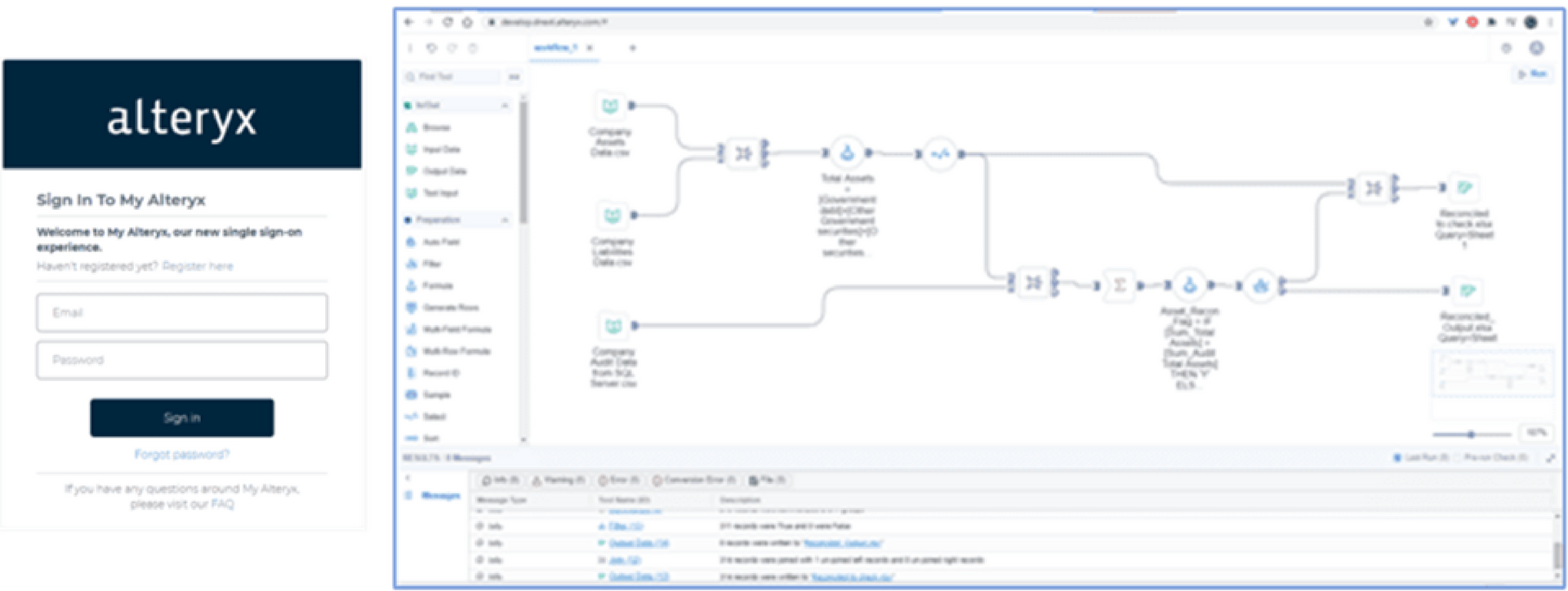Click the Find Tool search box
Screen dimensions: 1568x591
coord(453,77)
